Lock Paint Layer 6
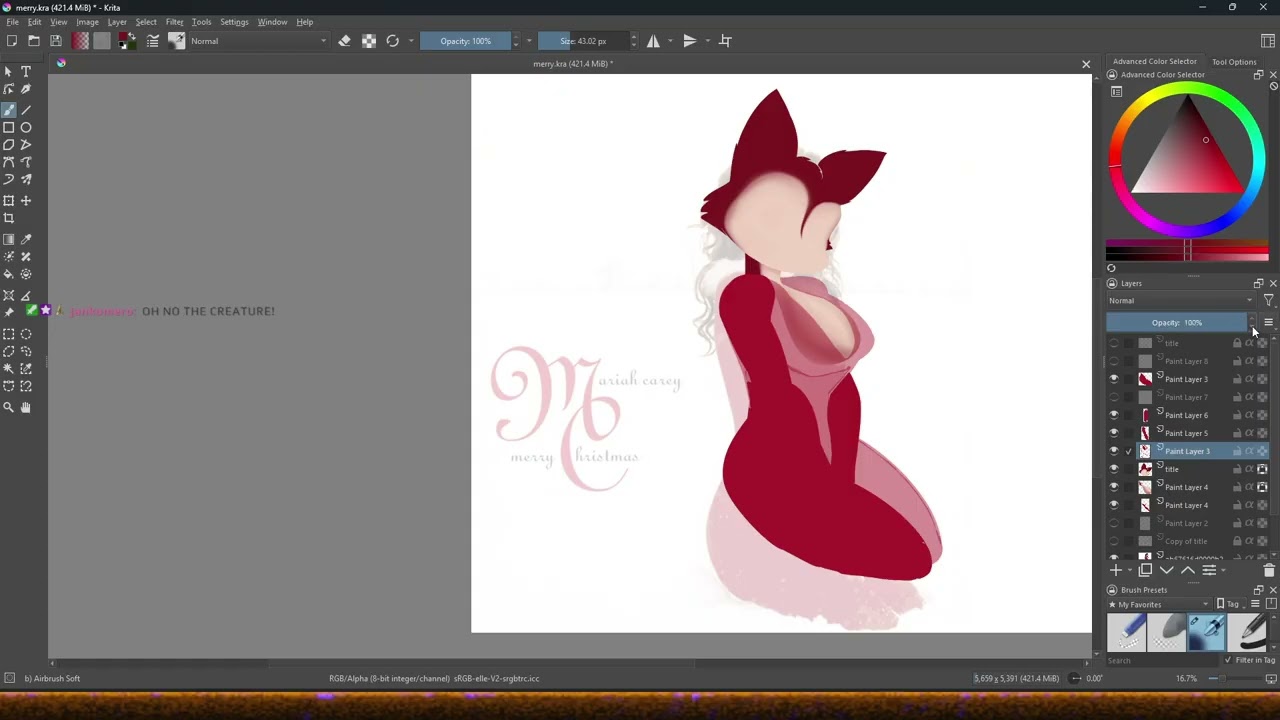 coord(1237,415)
